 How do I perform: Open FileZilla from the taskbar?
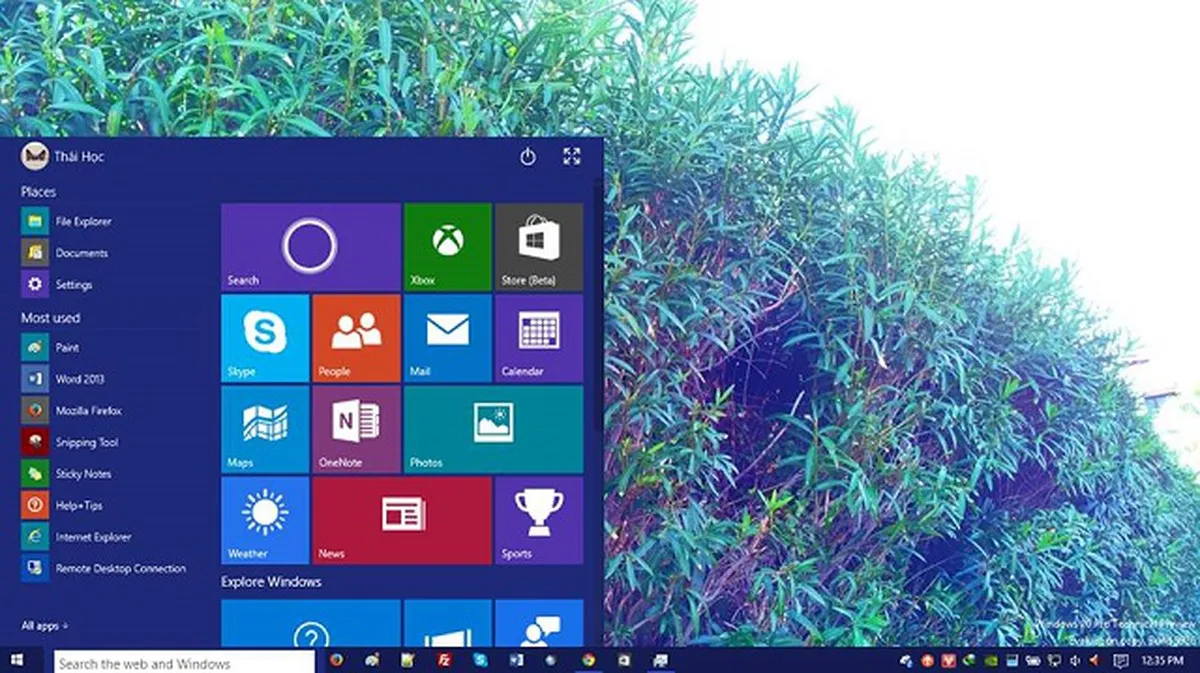coord(444,661)
